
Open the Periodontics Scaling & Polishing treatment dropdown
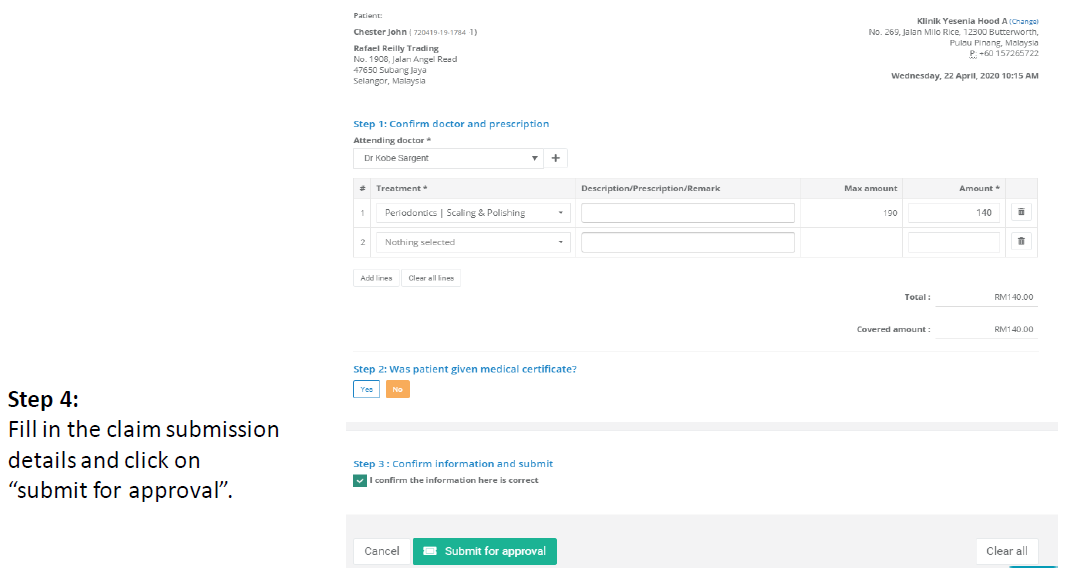(x=473, y=213)
